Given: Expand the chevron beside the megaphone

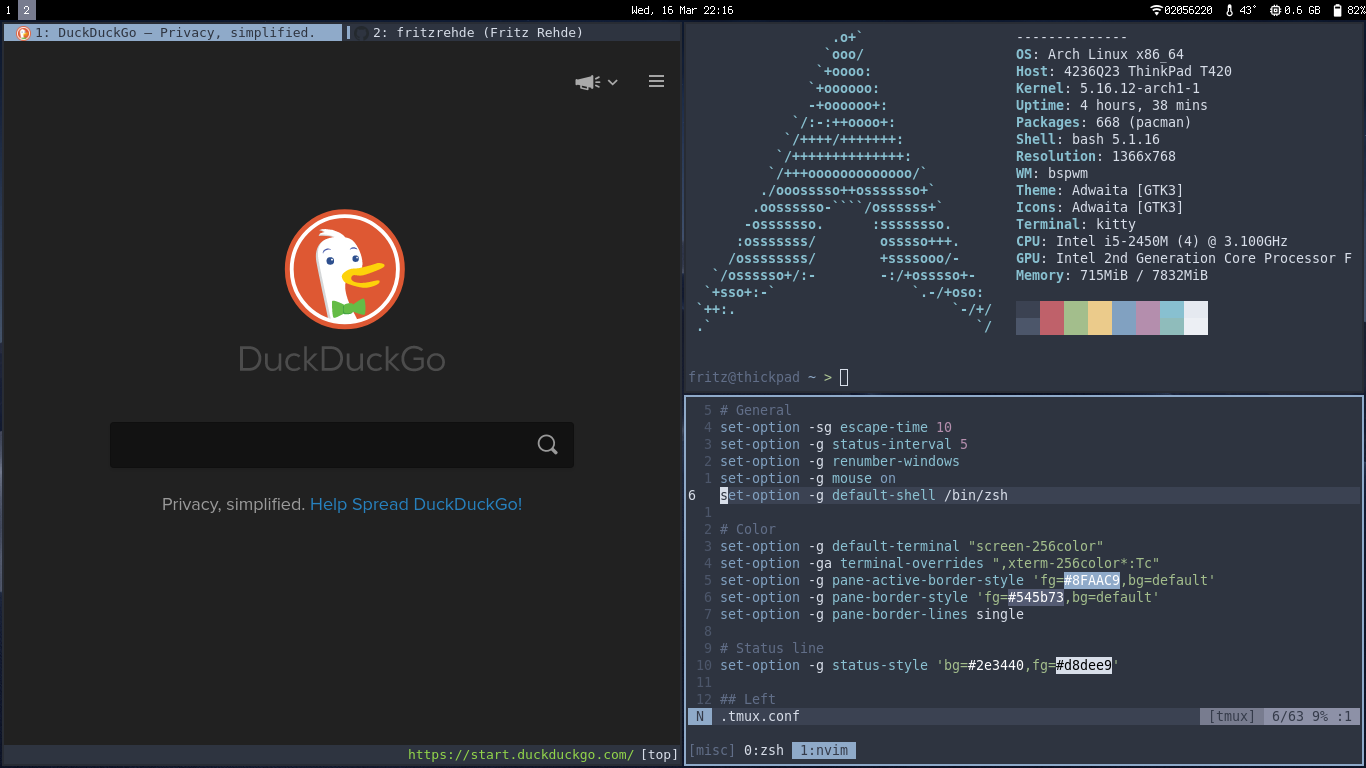Looking at the screenshot, I should coord(613,82).
